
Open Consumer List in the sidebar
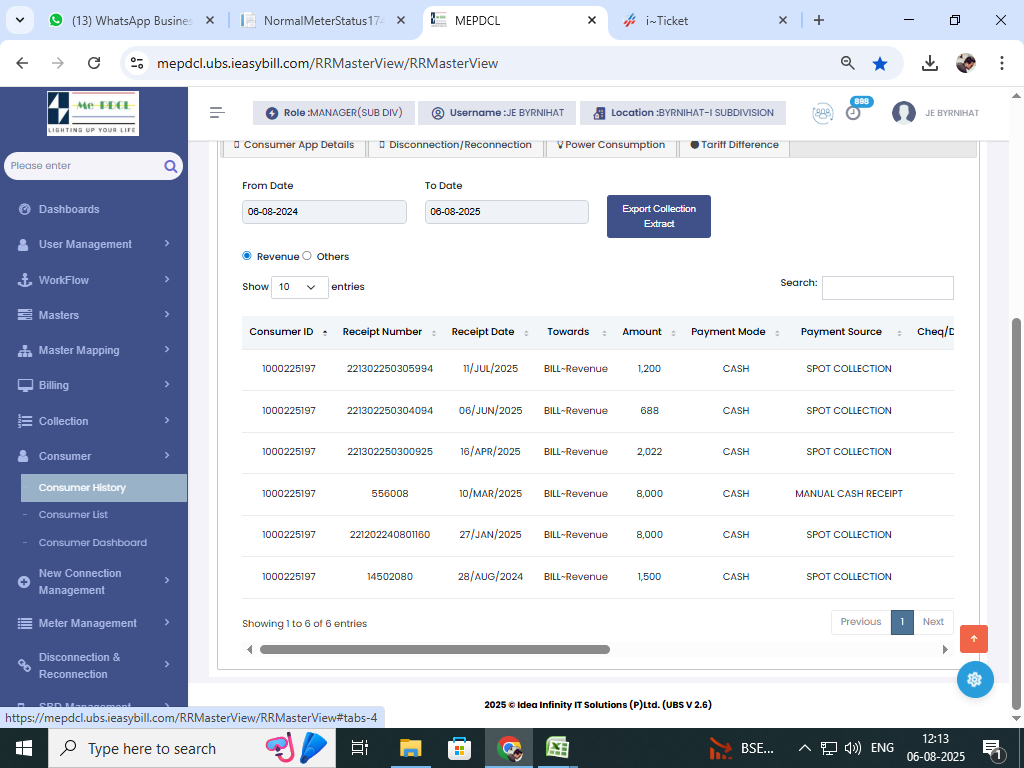tap(73, 515)
